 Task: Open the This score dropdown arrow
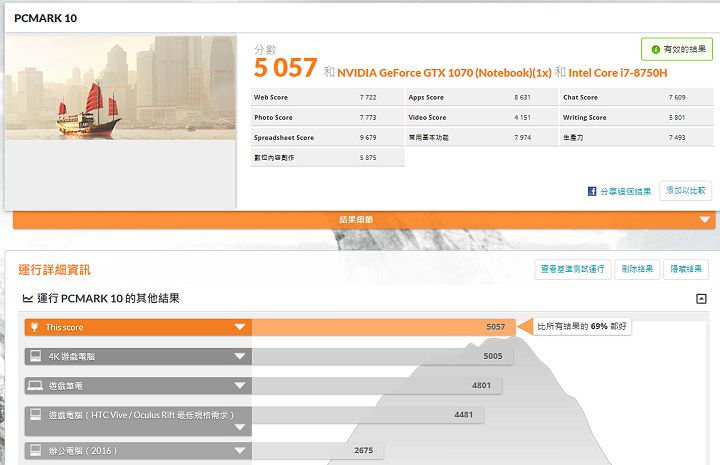[x=239, y=327]
